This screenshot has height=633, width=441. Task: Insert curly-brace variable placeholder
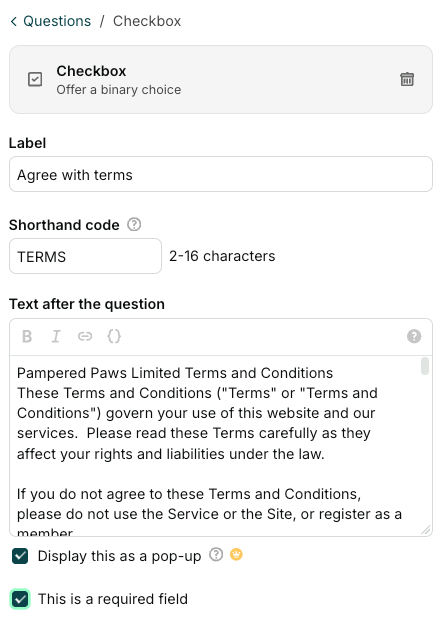pos(114,336)
